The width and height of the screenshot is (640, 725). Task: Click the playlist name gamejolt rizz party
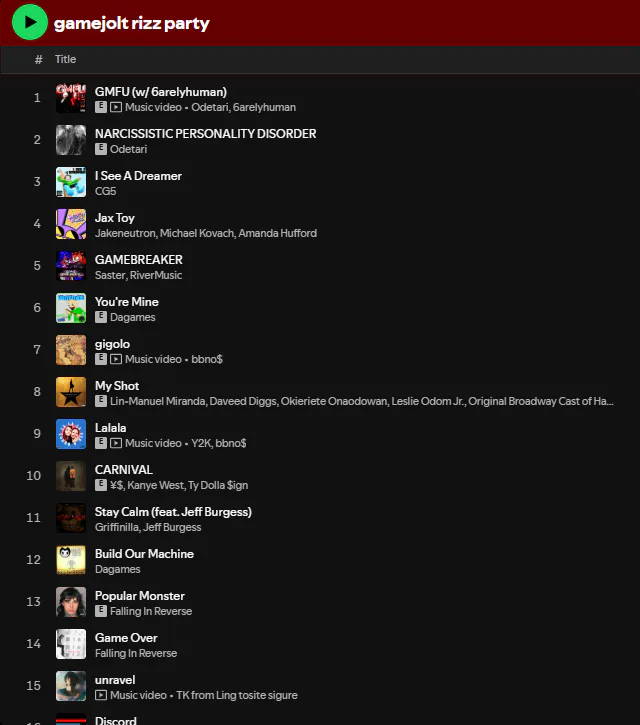pos(132,23)
